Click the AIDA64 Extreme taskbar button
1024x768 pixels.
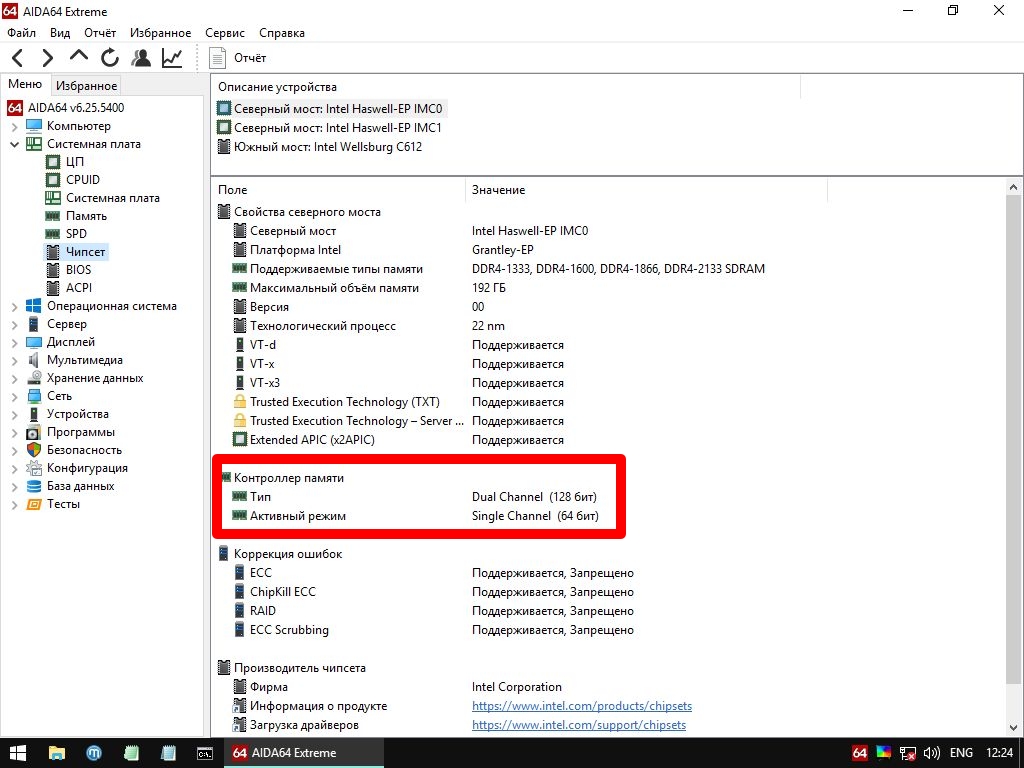[304, 753]
